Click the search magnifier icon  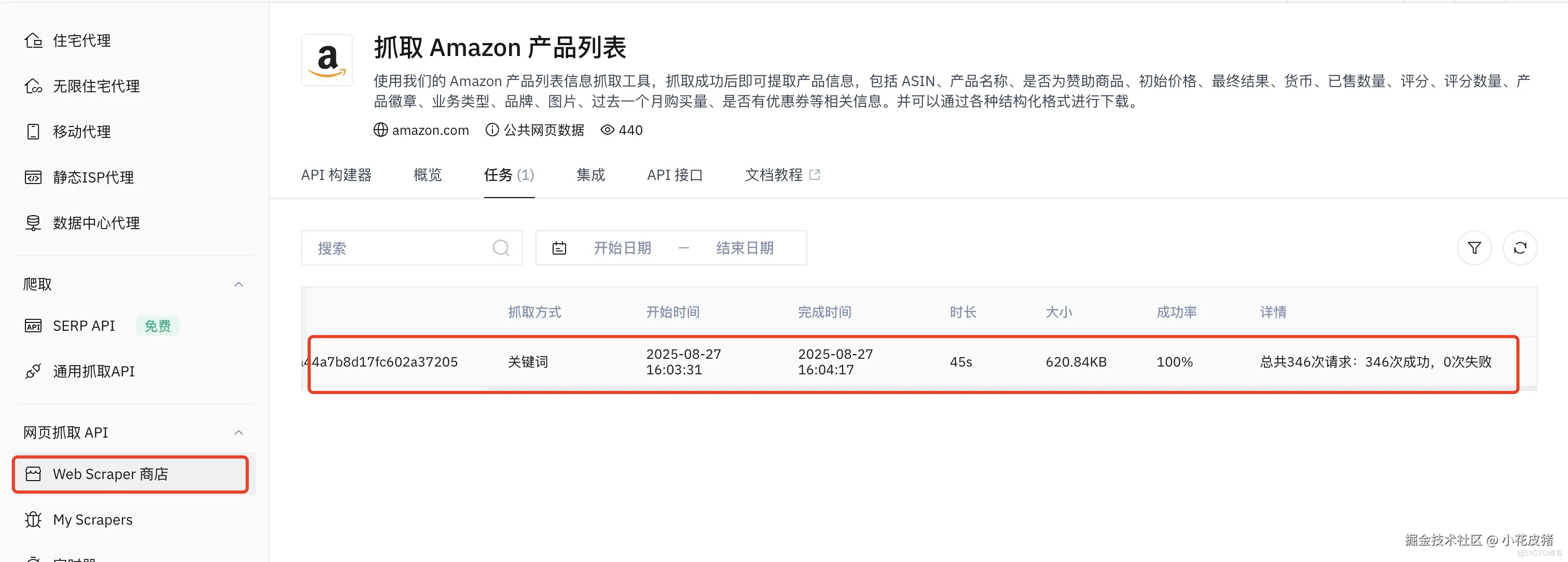click(501, 248)
